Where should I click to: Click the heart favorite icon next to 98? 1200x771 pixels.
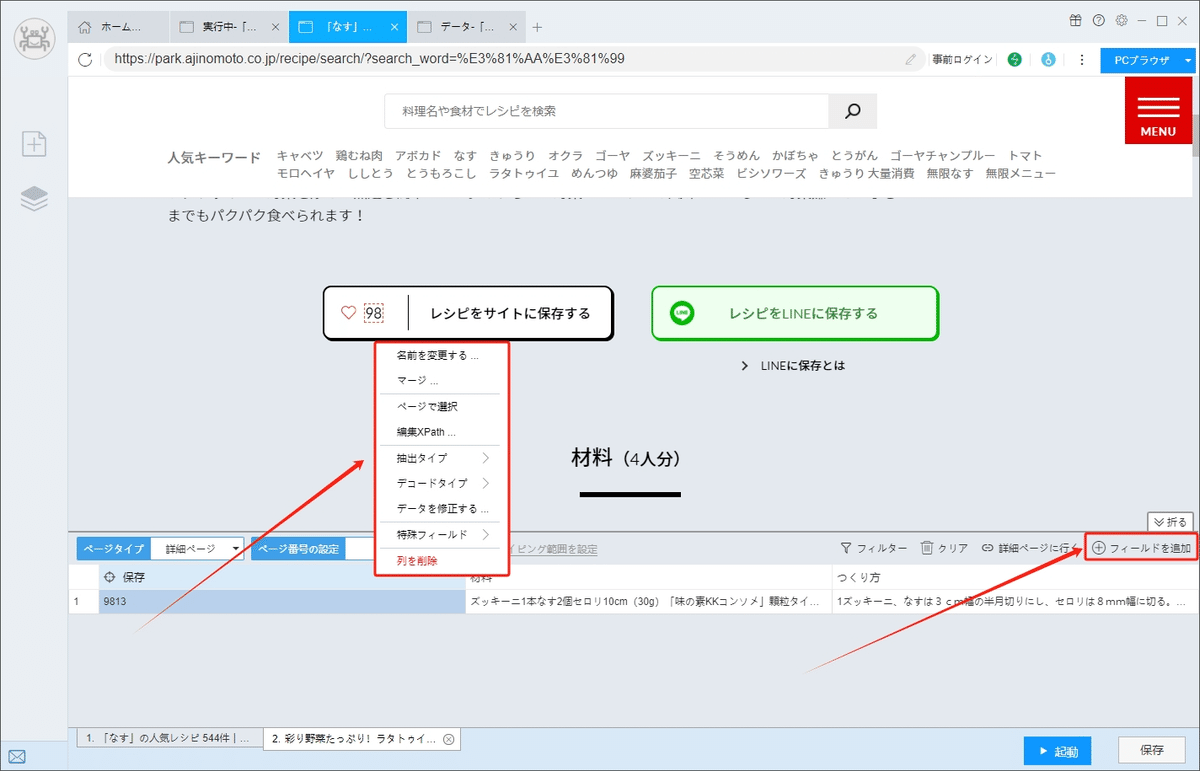(x=348, y=313)
